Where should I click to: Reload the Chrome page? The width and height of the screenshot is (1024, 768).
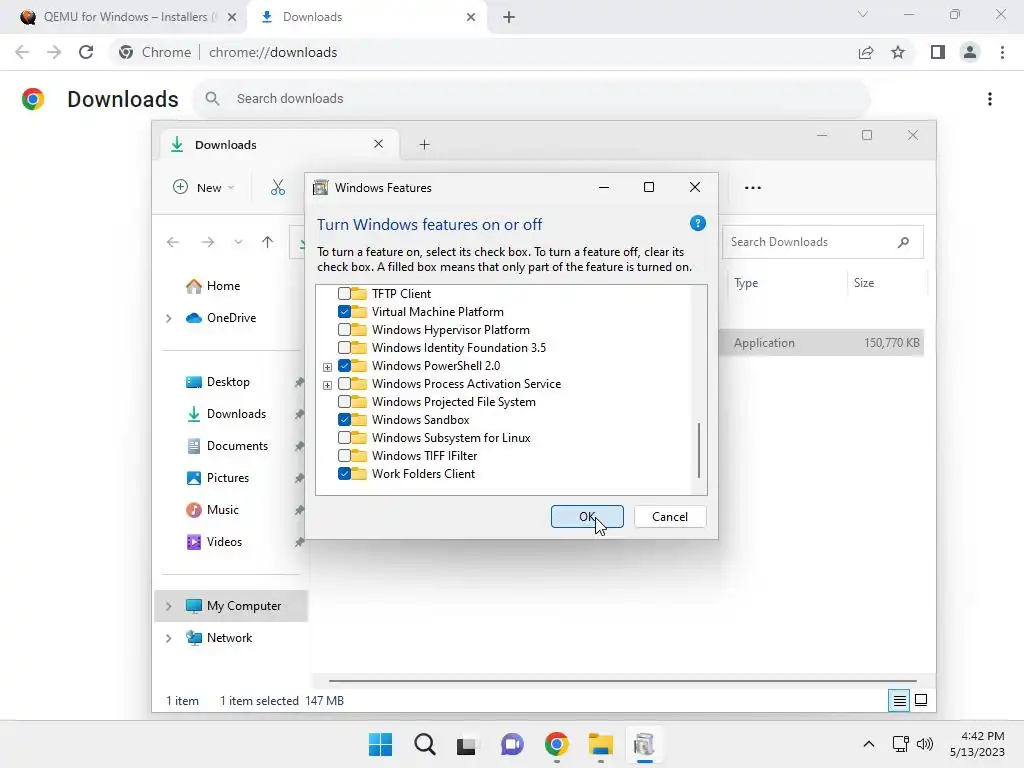tap(86, 52)
